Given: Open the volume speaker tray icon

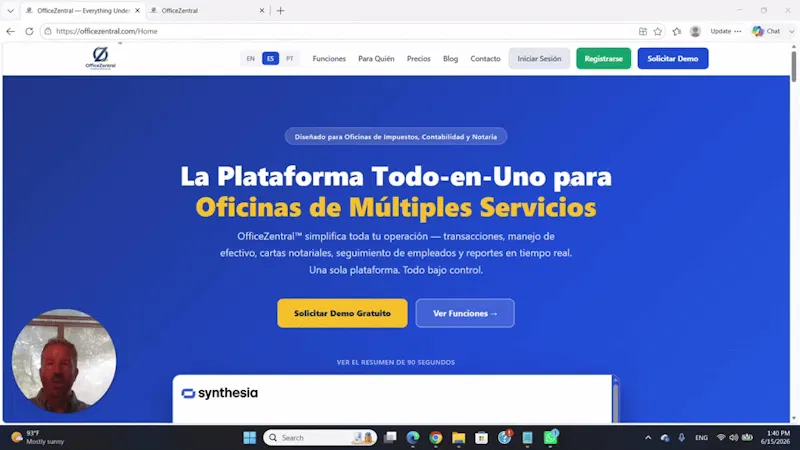Looking at the screenshot, I should (734, 437).
